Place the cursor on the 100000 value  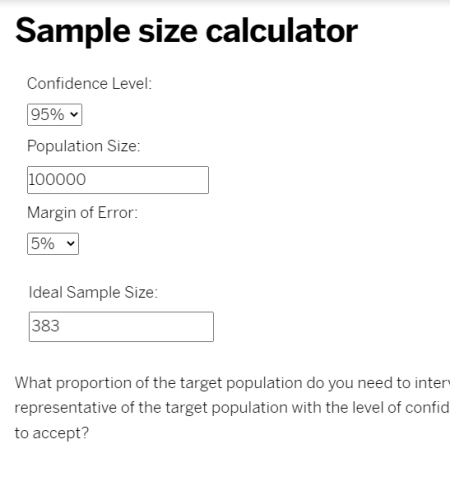coord(57,180)
